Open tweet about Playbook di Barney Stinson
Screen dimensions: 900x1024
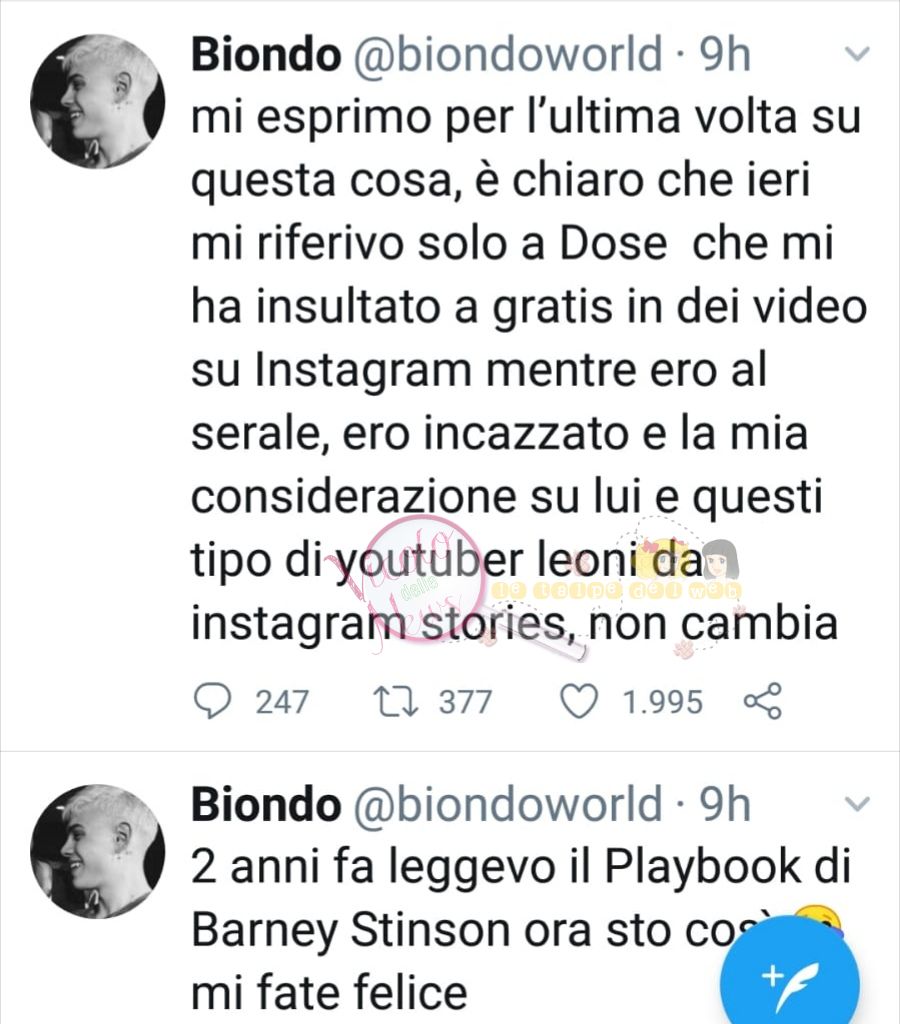point(522,930)
